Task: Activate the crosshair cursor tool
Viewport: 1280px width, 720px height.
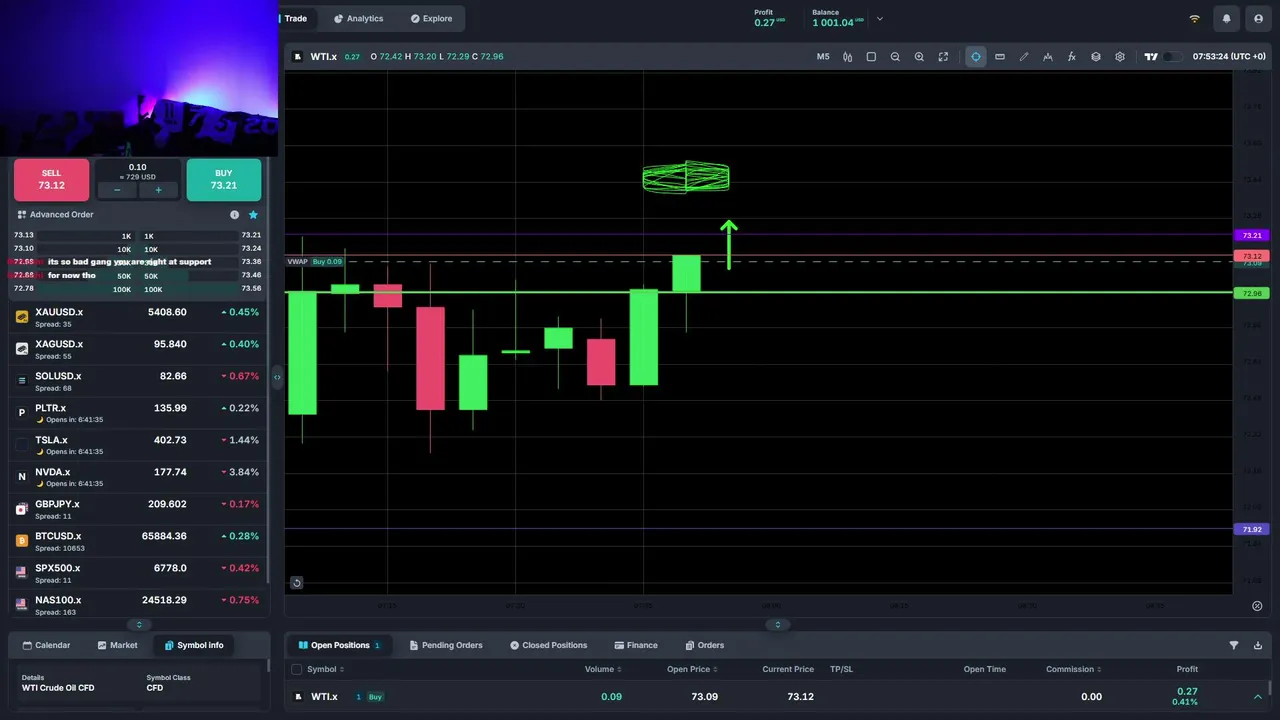Action: pyautogui.click(x=976, y=57)
